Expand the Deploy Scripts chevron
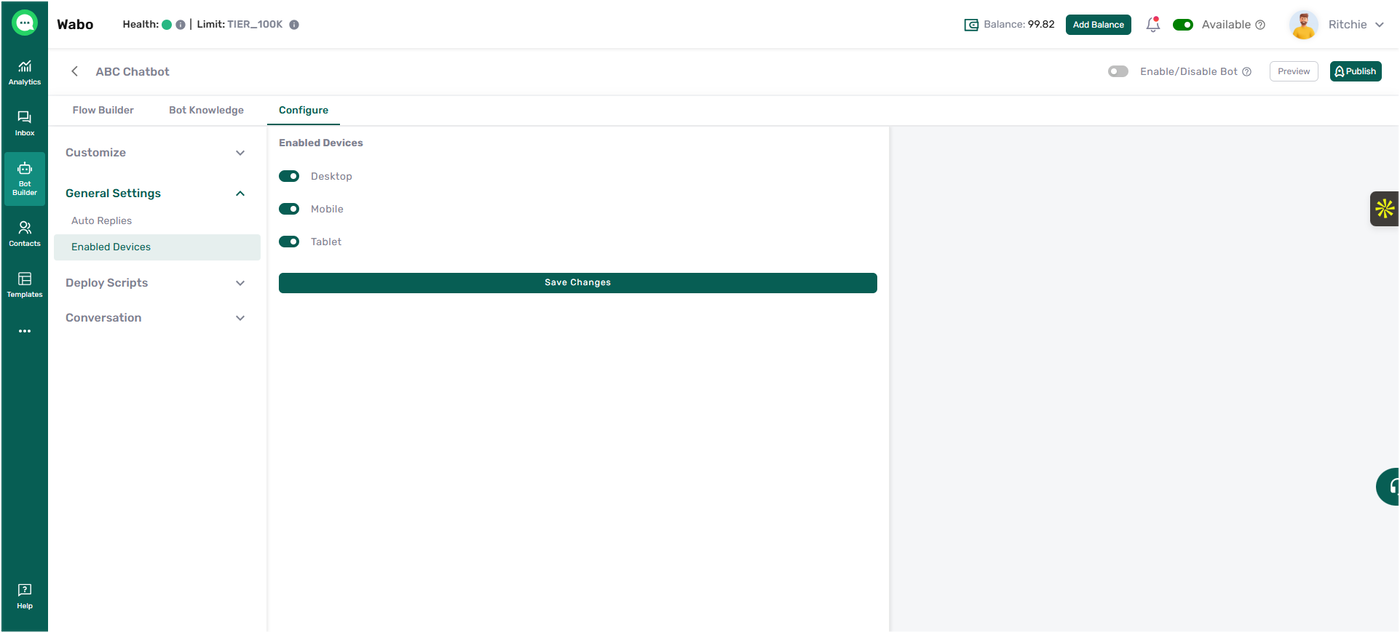Screen dimensions: 1400x633 click(240, 283)
